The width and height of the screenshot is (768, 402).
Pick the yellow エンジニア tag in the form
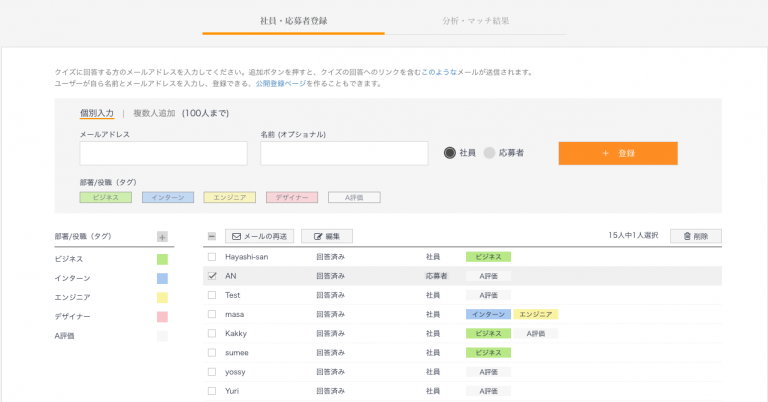click(x=230, y=197)
